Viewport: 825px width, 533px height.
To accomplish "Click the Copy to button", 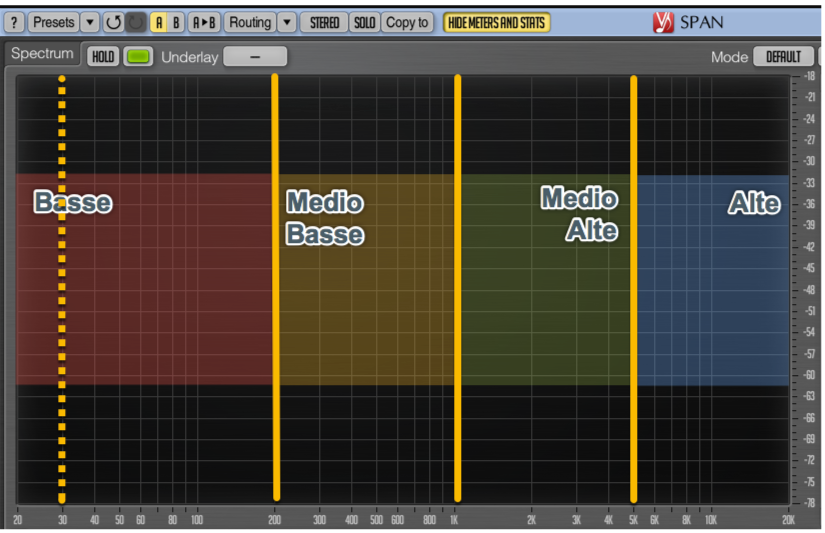I will coord(407,22).
